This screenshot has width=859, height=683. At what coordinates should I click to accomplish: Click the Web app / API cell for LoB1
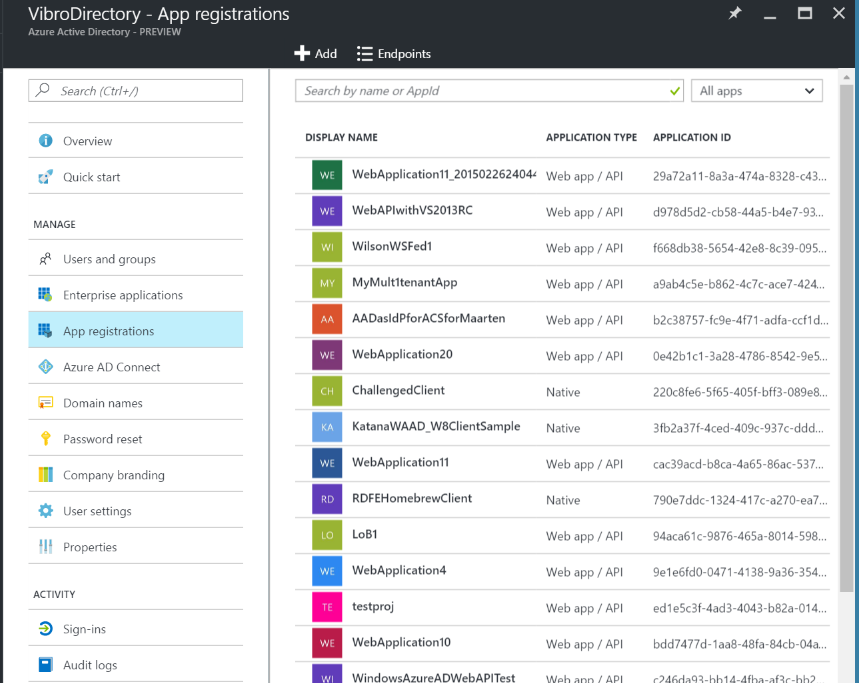(x=585, y=536)
